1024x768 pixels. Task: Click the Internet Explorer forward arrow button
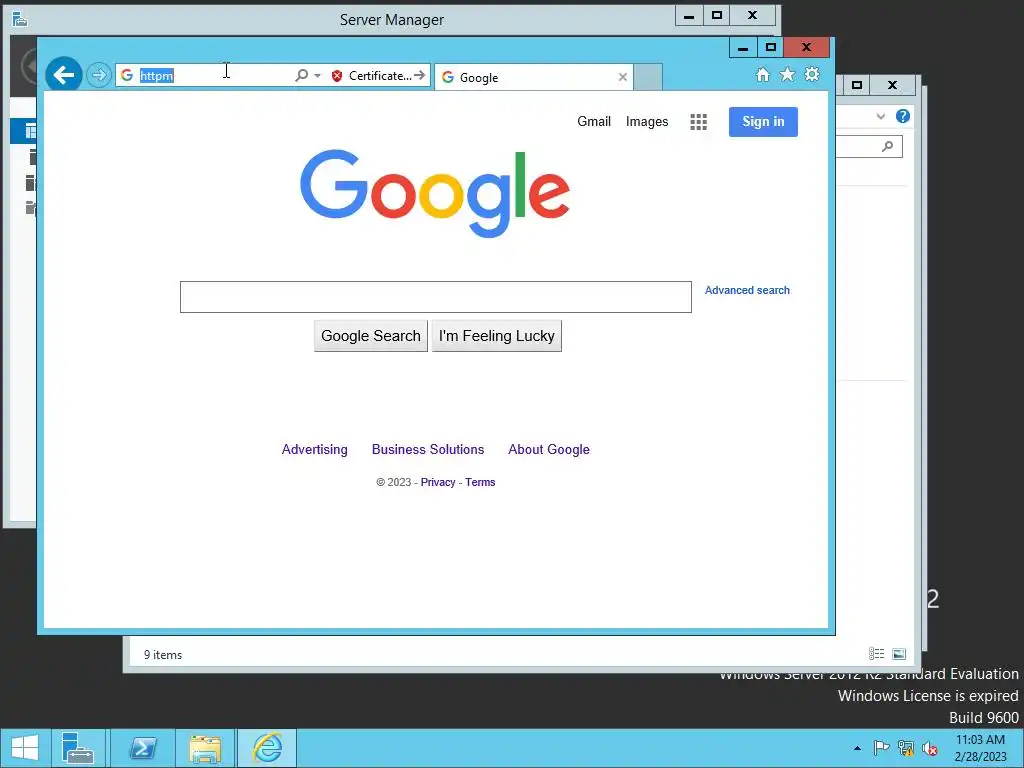tap(99, 75)
